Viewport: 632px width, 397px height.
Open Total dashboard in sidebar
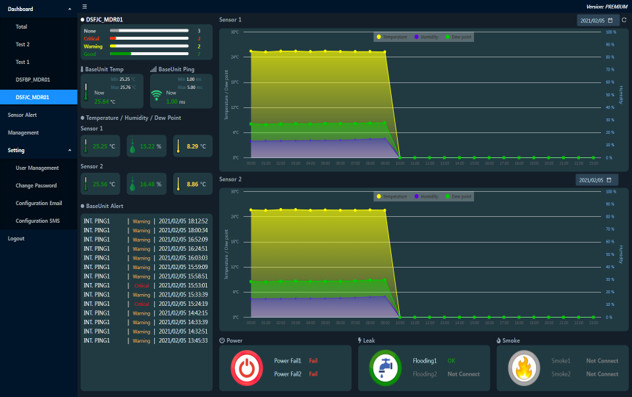[39, 27]
